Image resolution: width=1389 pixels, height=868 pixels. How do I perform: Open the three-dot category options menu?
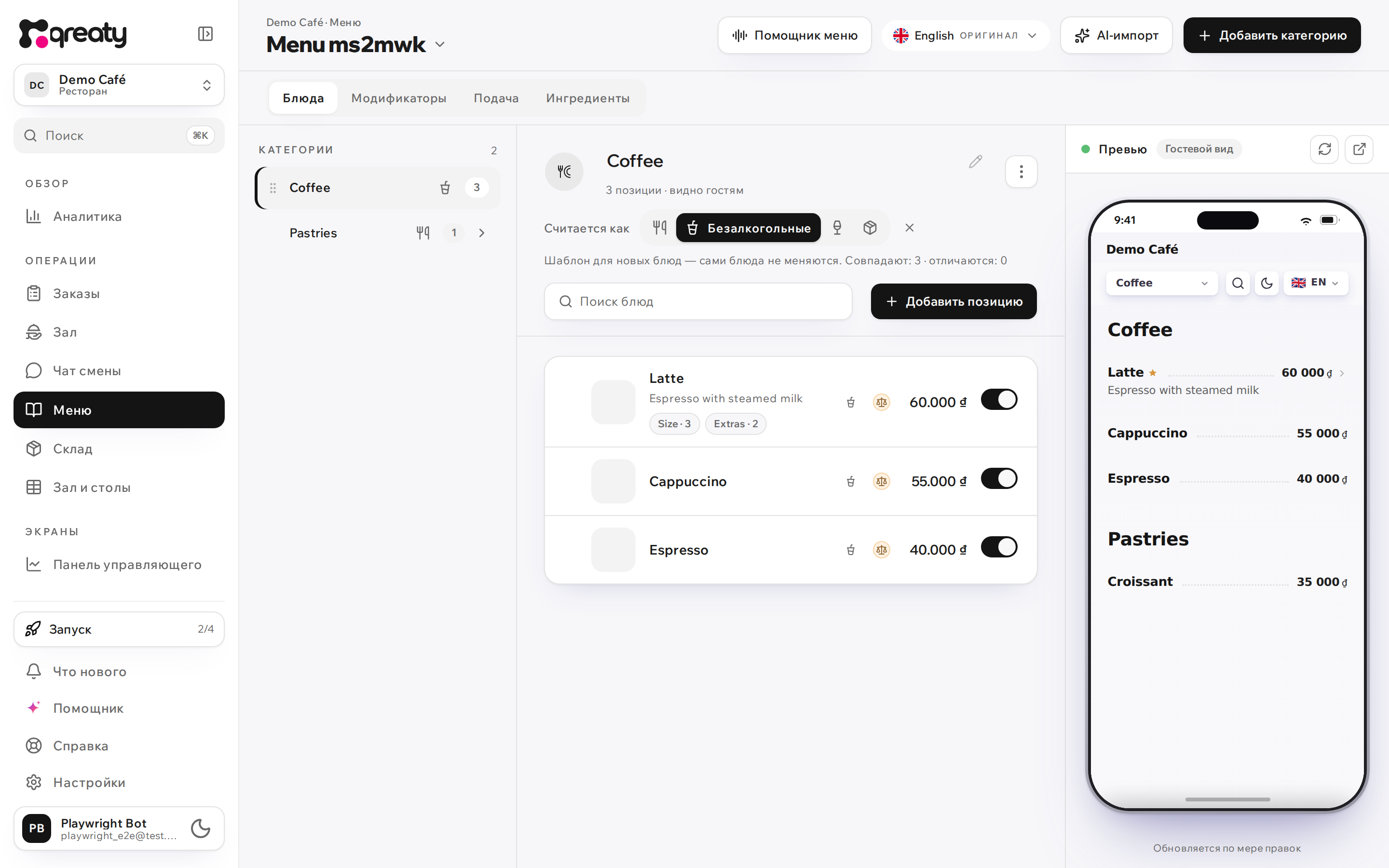(1021, 171)
